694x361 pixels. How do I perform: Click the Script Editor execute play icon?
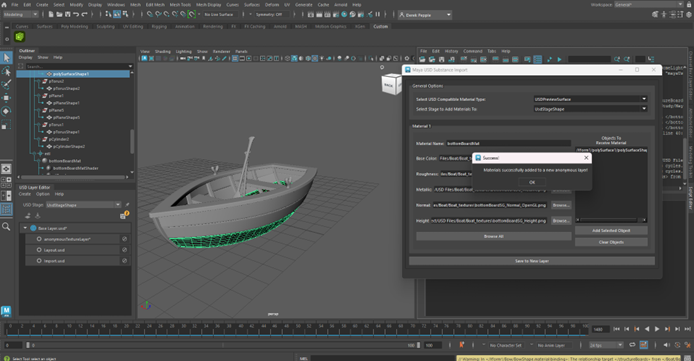click(x=559, y=59)
